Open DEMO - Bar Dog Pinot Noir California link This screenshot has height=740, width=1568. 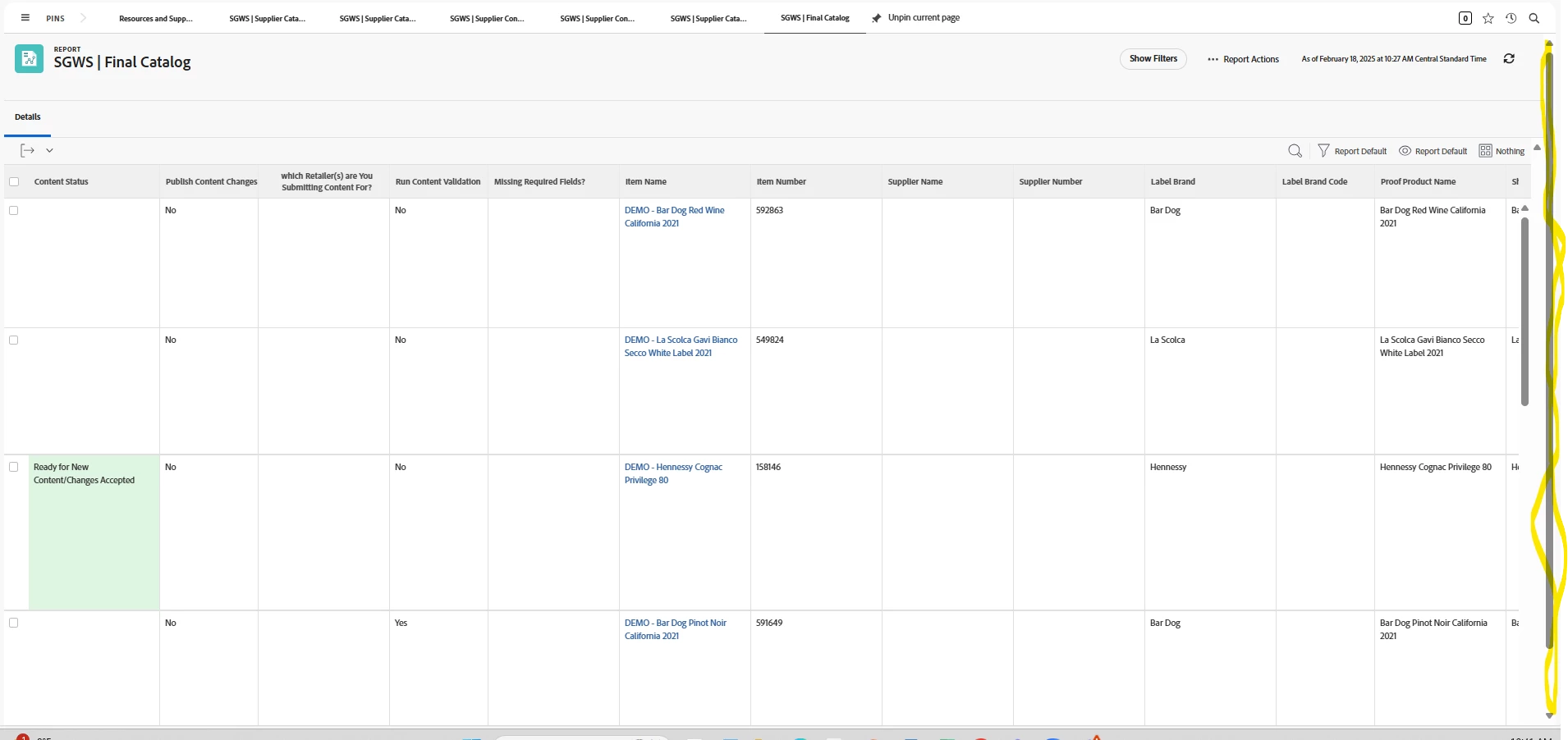[x=675, y=629]
